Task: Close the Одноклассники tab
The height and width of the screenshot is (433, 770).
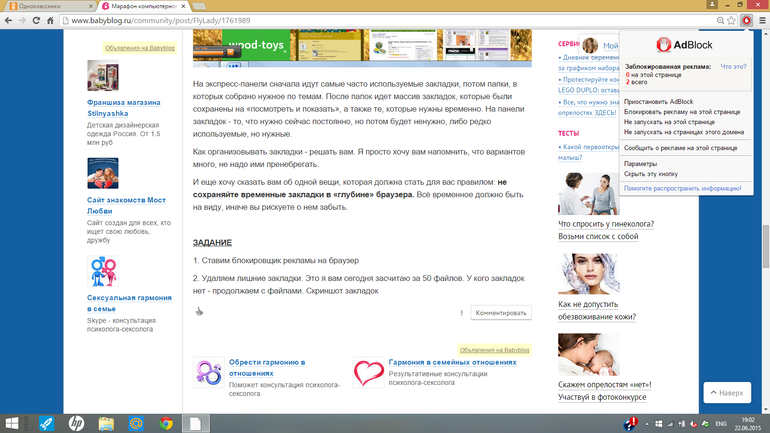Action: (91, 6)
